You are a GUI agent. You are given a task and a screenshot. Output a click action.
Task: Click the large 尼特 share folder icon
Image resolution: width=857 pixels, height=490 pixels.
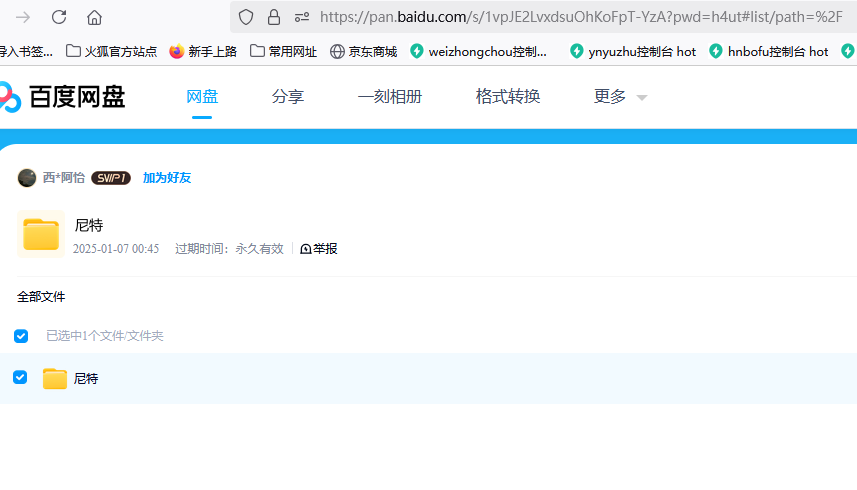coord(41,234)
